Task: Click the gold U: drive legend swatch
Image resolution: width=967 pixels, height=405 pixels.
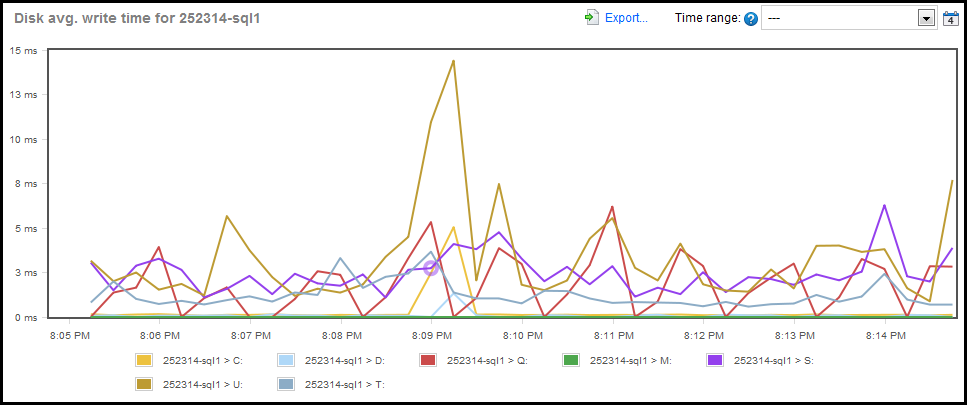Action: [x=145, y=383]
